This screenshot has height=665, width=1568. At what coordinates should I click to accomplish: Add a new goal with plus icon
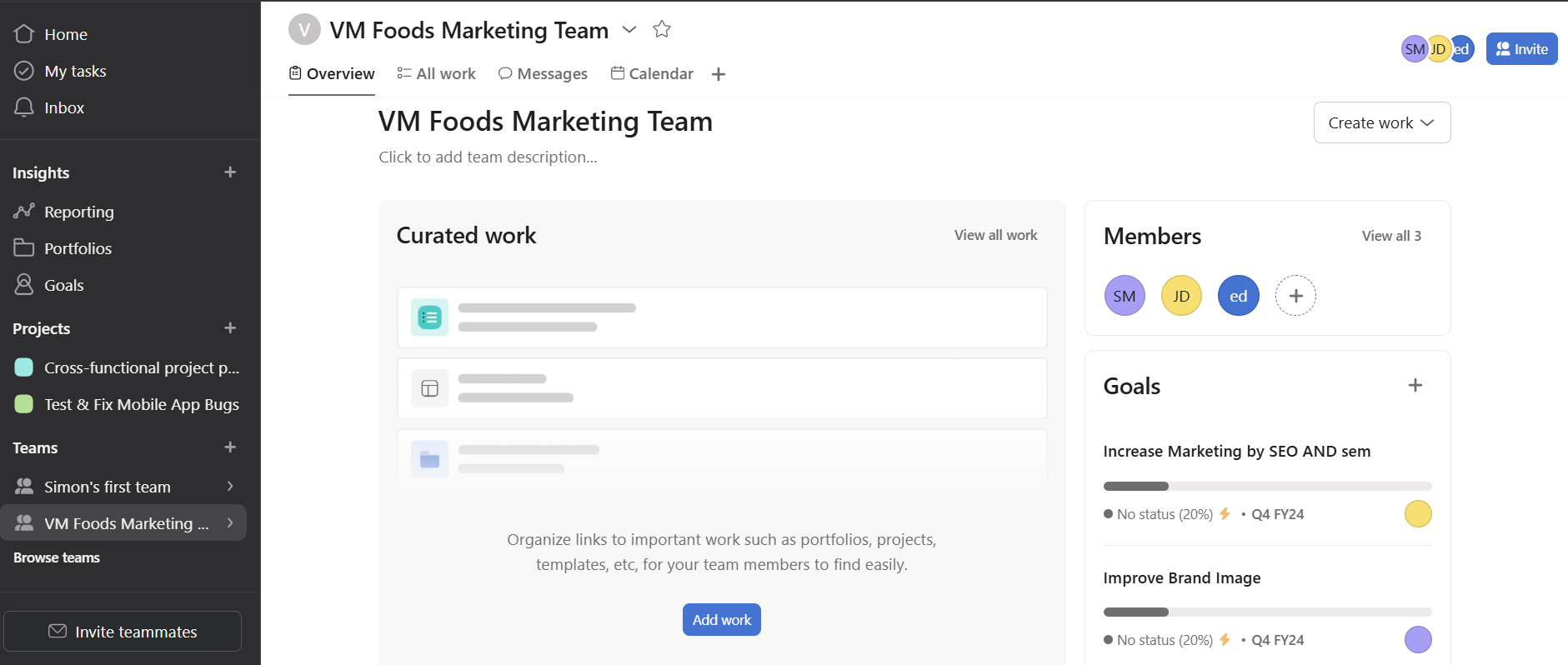click(x=1415, y=385)
